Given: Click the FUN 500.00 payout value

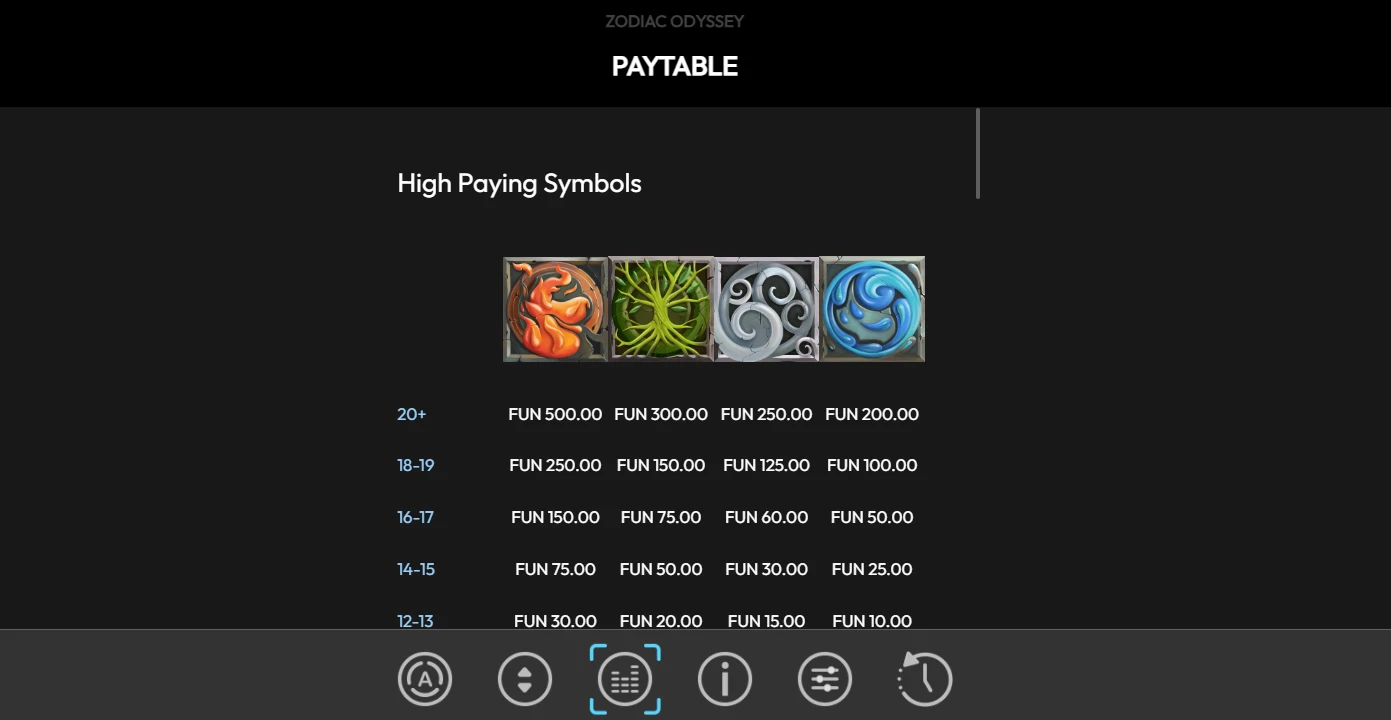Looking at the screenshot, I should pyautogui.click(x=555, y=414).
